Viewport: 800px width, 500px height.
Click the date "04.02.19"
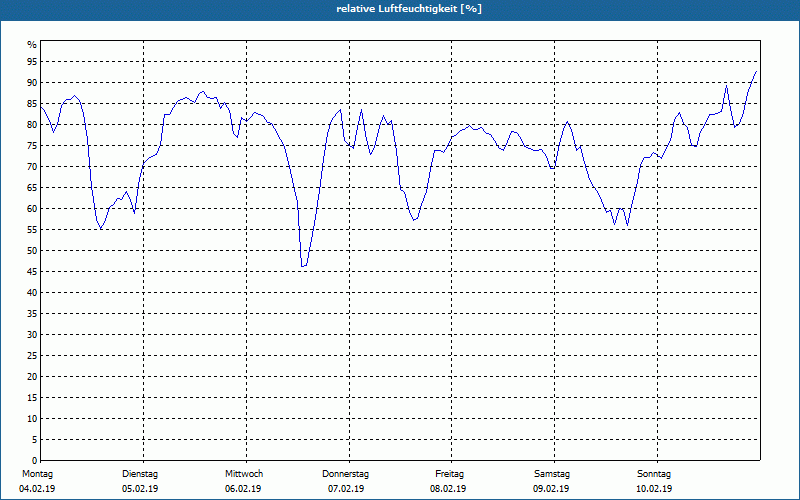(x=37, y=489)
